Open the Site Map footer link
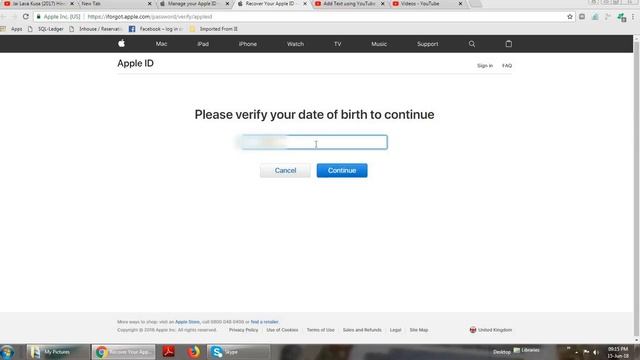This screenshot has height=360, width=640. pyautogui.click(x=419, y=330)
